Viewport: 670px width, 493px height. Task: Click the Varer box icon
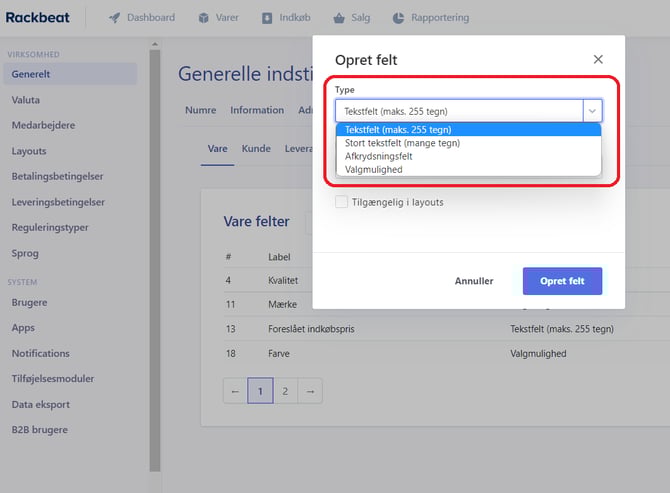204,18
